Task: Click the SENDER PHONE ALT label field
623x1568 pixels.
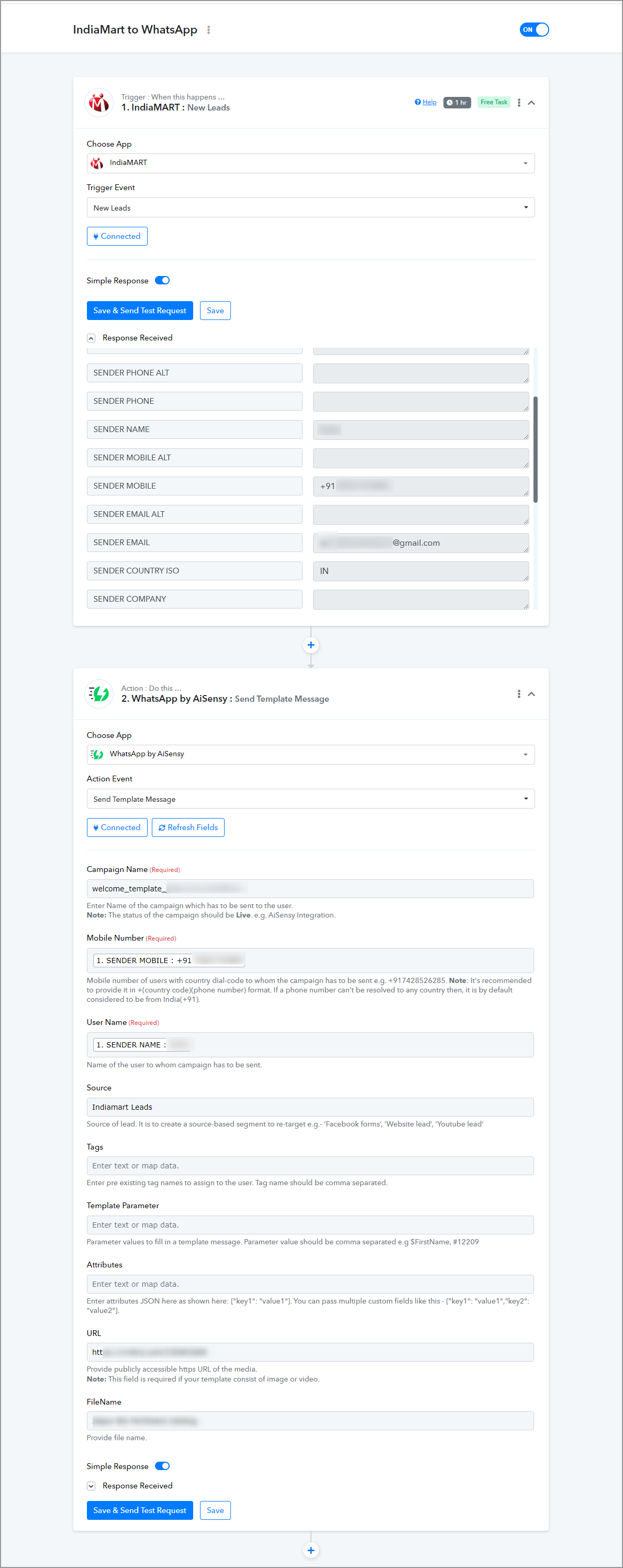Action: 194,372
